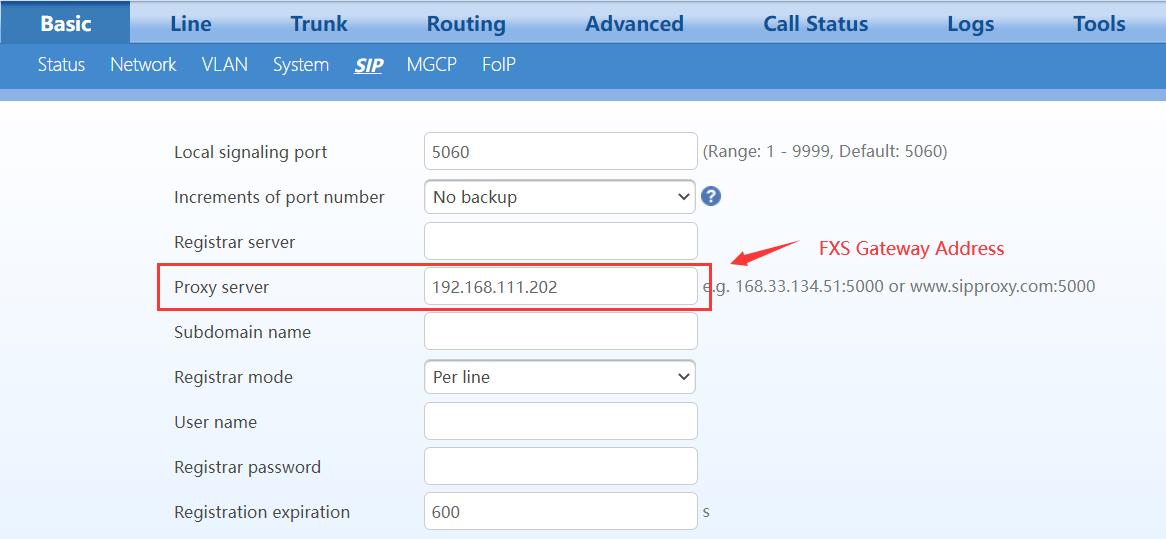1166x539 pixels.
Task: Click the help icon beside port increments
Action: click(711, 196)
